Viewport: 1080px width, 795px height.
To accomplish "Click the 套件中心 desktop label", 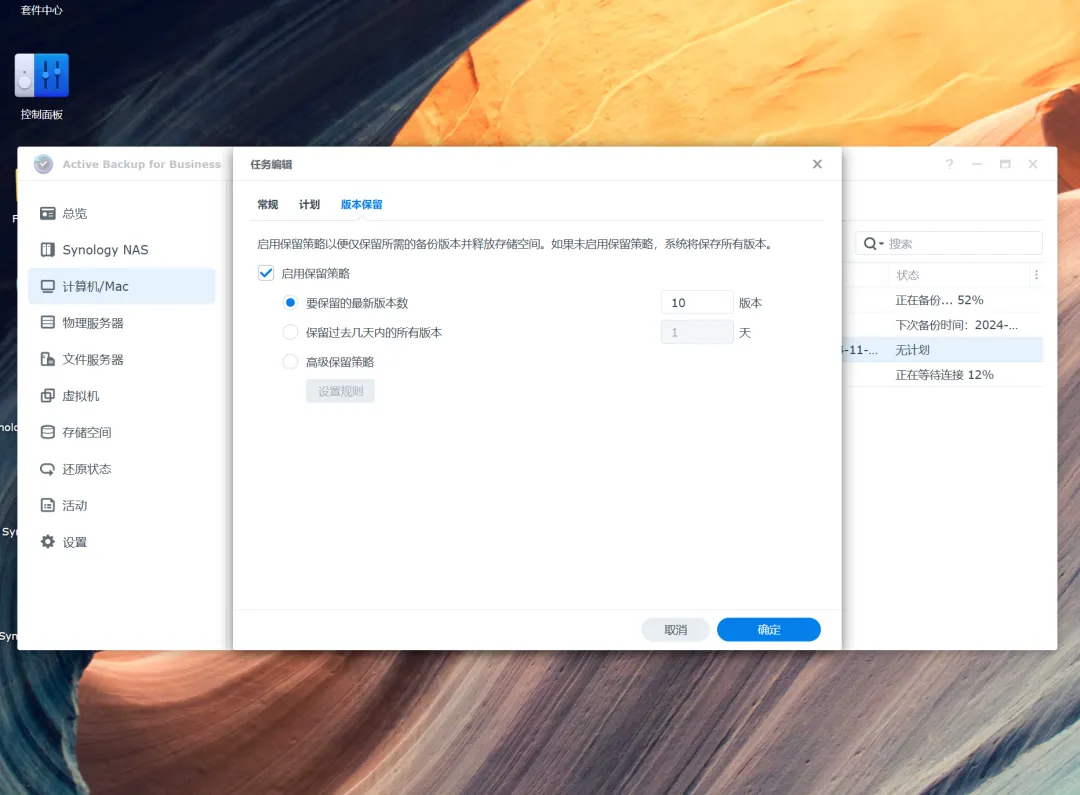I will coord(41,10).
